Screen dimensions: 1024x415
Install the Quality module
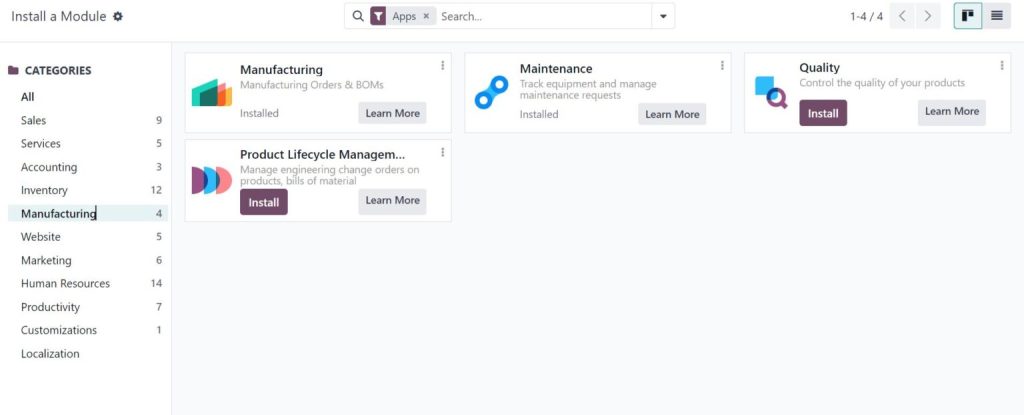point(822,113)
